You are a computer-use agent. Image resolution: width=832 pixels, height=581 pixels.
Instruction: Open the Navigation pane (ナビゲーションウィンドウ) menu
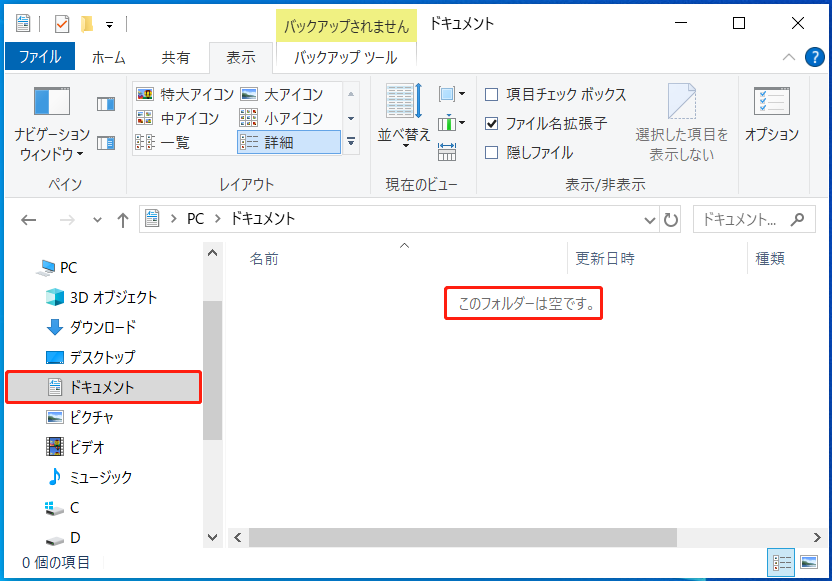(51, 123)
